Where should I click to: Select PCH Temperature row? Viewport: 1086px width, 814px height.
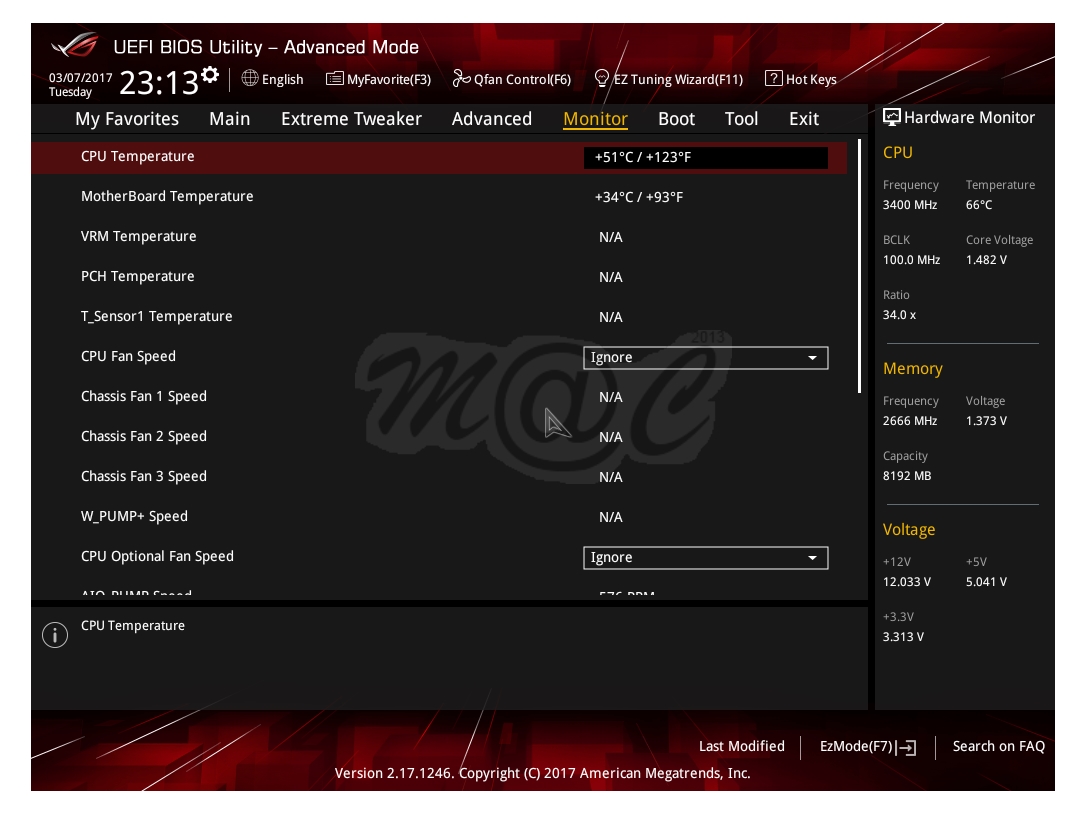point(439,277)
